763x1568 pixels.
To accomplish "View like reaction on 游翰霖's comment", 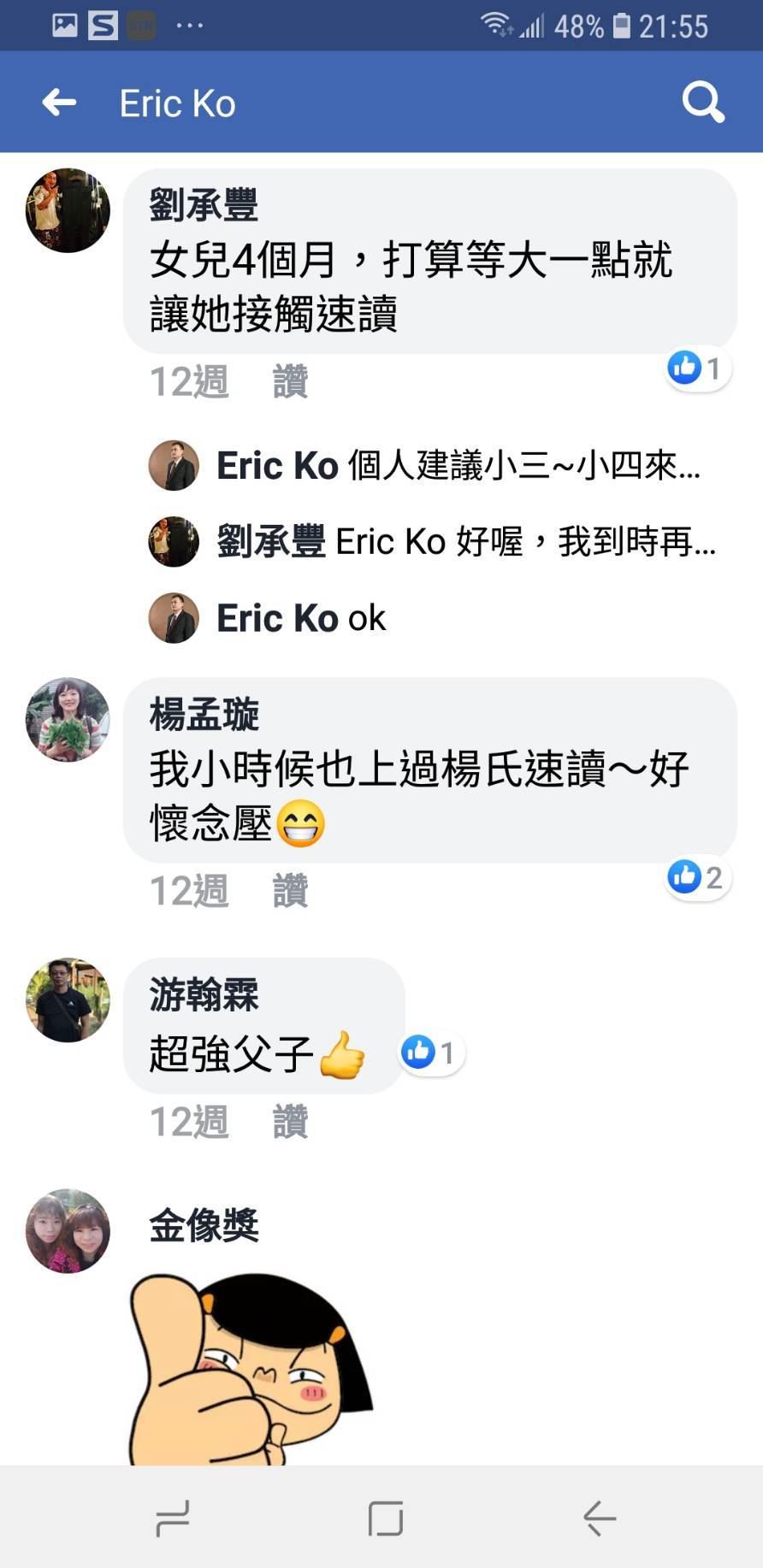I will tap(432, 1052).
